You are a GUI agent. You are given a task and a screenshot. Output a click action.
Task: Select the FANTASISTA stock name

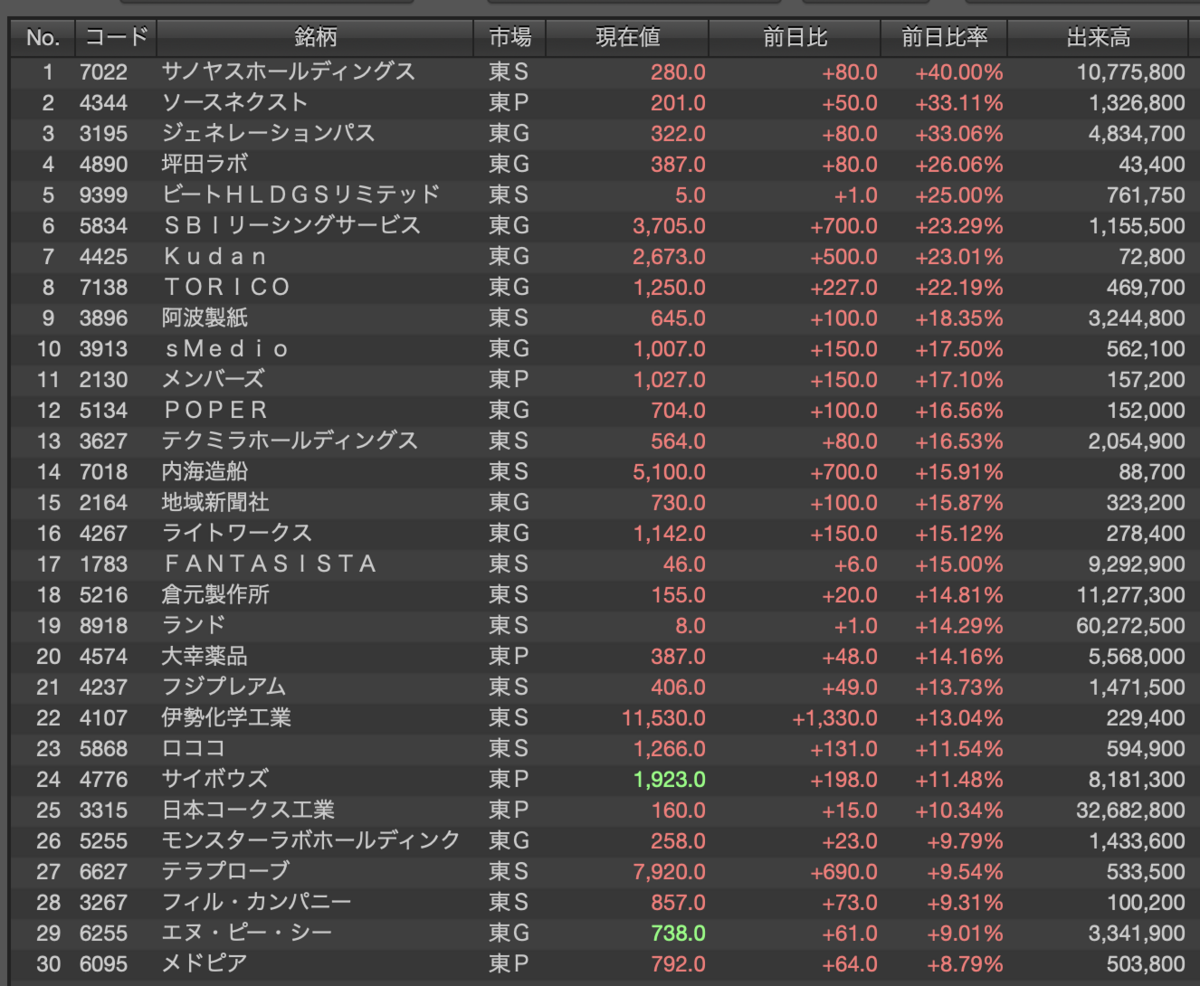(270, 564)
